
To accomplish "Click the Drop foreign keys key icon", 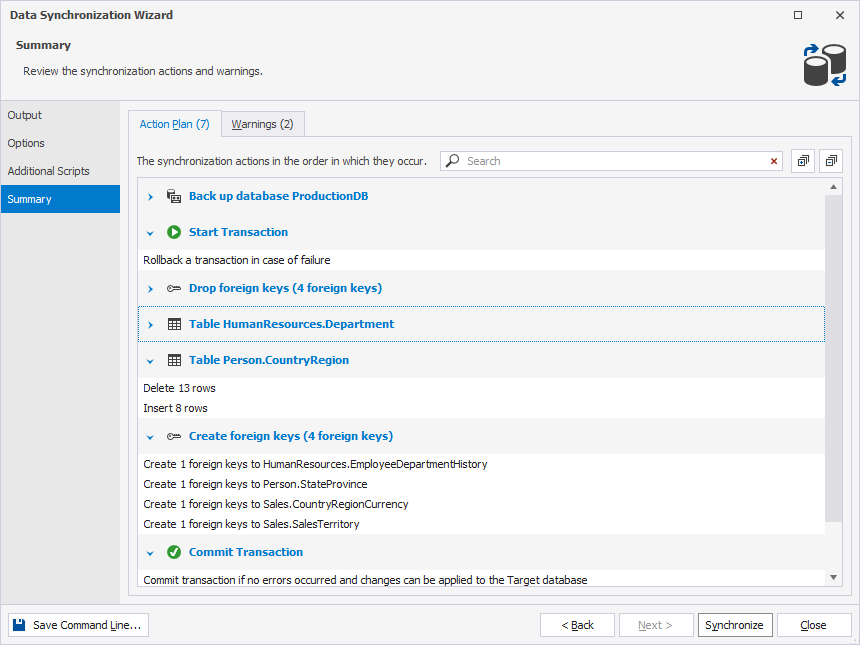I will (x=174, y=288).
